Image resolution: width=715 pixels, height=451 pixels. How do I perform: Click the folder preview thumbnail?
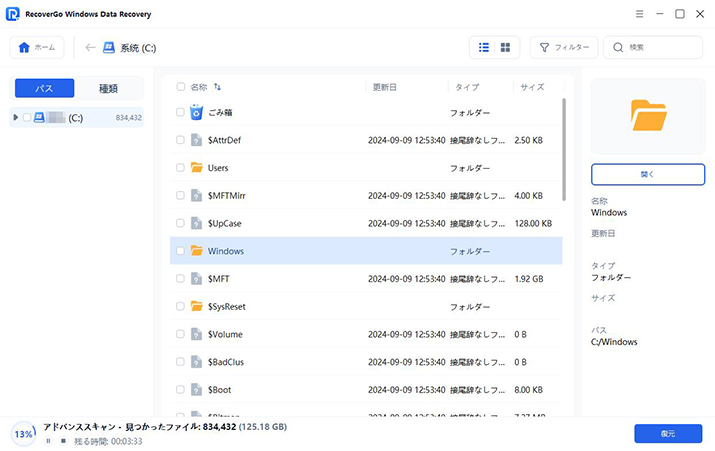click(648, 116)
